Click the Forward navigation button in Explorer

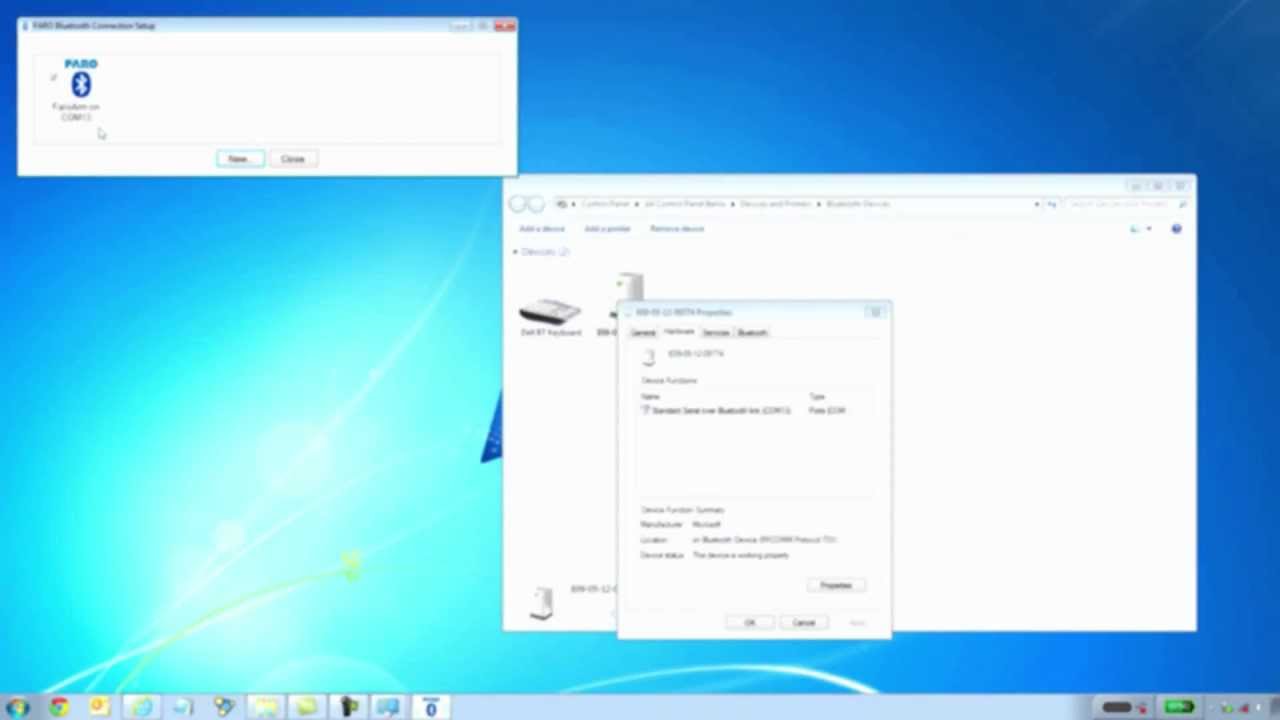pos(536,204)
